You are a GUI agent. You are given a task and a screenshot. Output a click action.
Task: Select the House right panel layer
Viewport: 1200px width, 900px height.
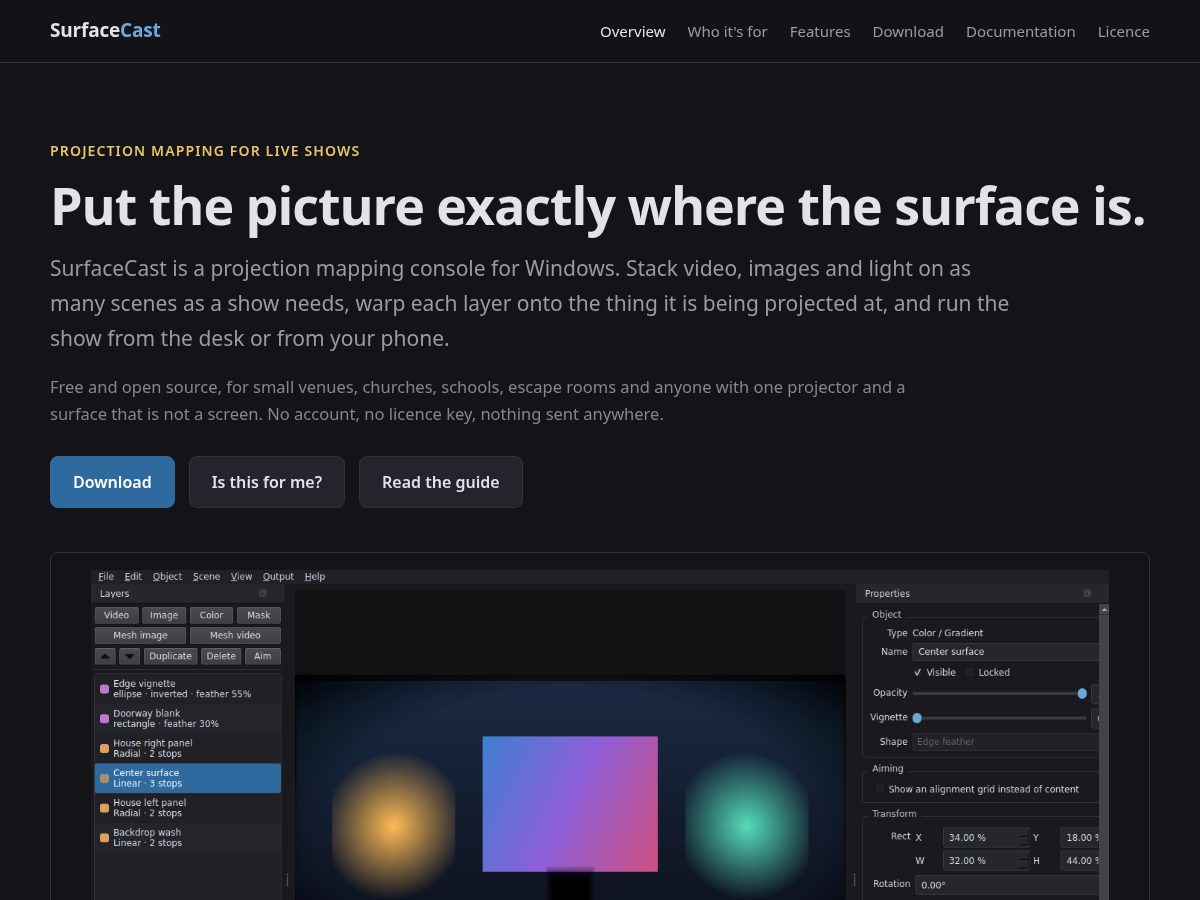[188, 749]
